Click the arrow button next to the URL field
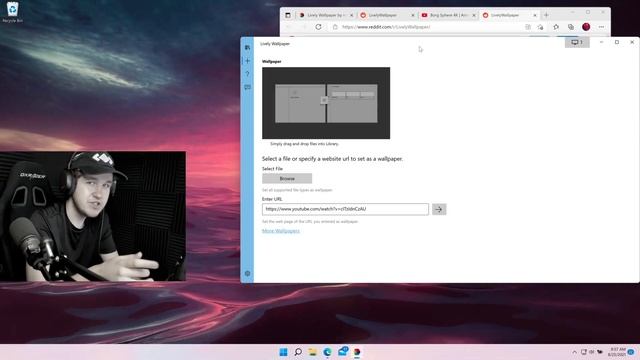Screen dimensions: 640x360 point(439,209)
